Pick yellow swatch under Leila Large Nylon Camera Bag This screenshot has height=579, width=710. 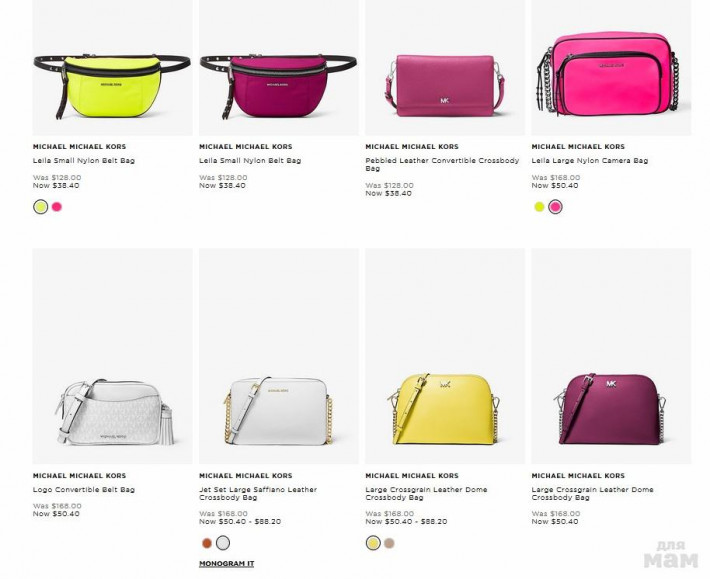pos(539,207)
